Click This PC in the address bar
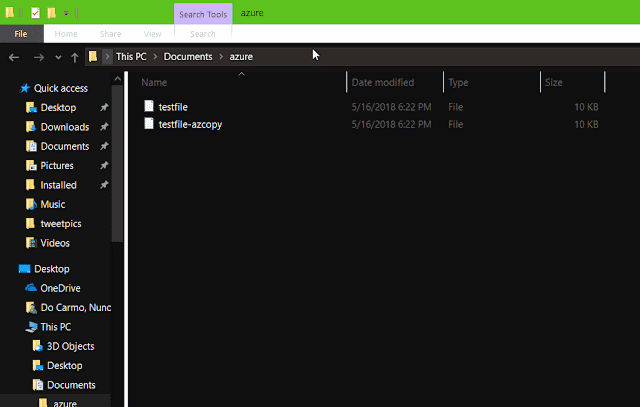 [x=131, y=56]
